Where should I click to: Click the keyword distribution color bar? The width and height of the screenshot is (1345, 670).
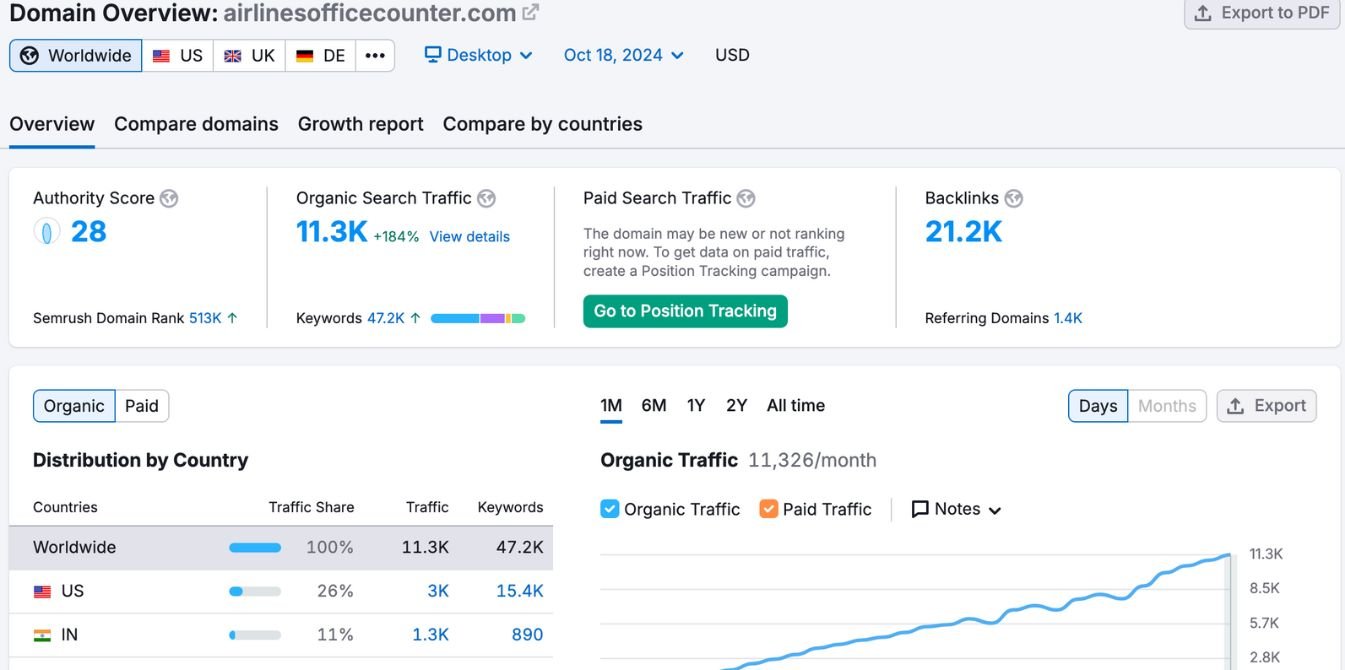[x=478, y=319]
